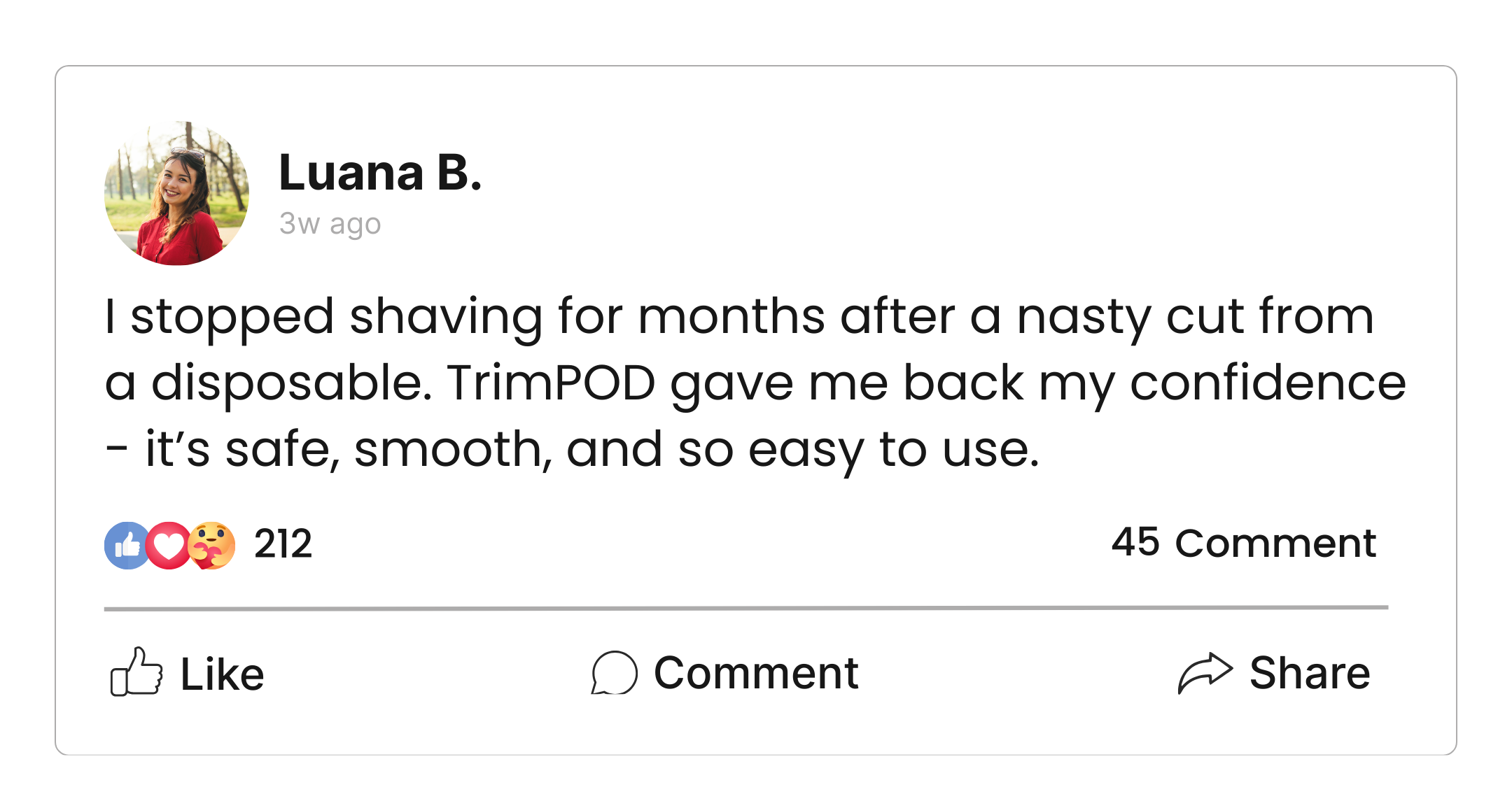
Task: Click the red heart reaction emoji
Action: (169, 545)
